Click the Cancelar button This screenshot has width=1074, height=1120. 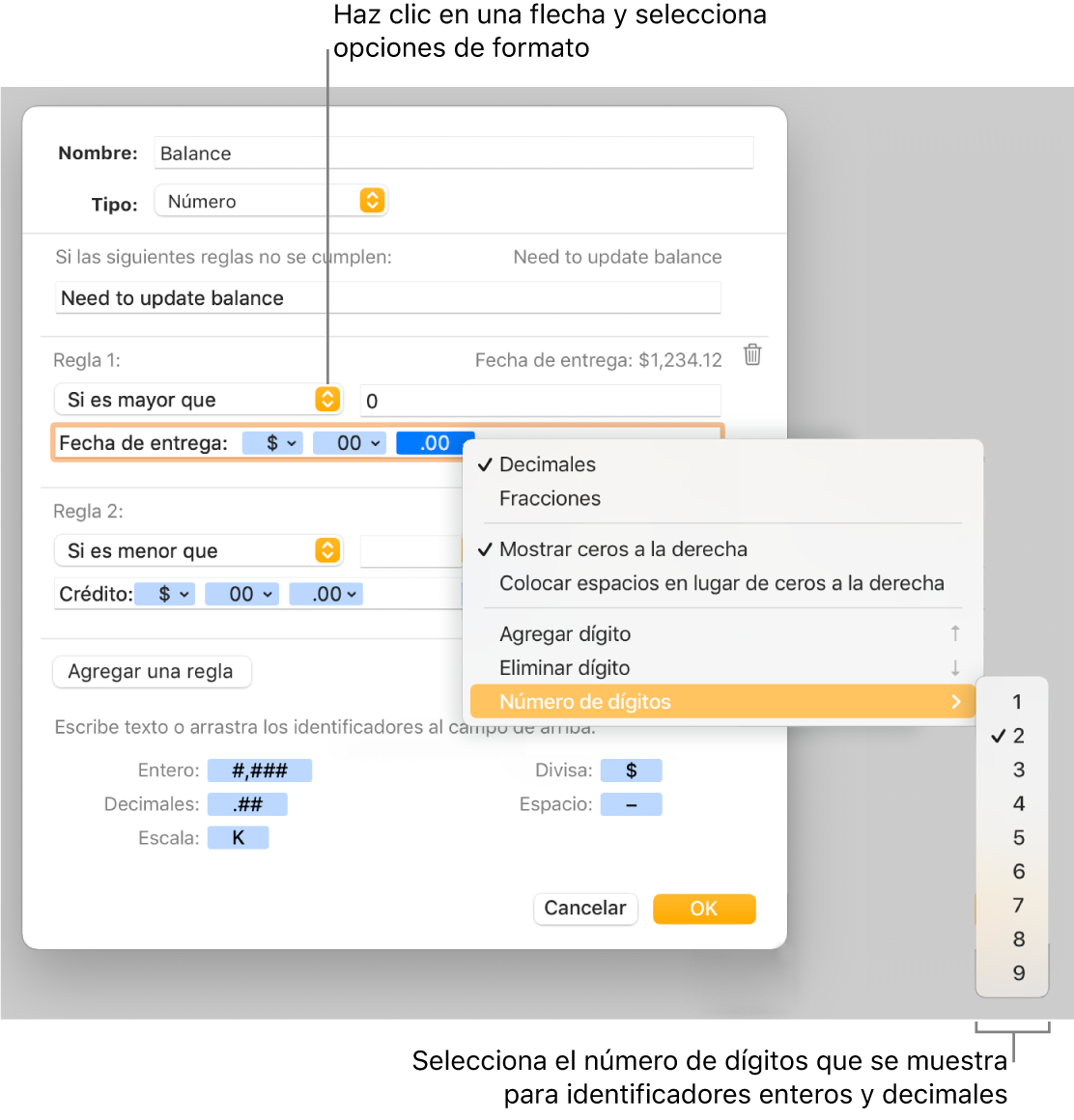point(585,909)
